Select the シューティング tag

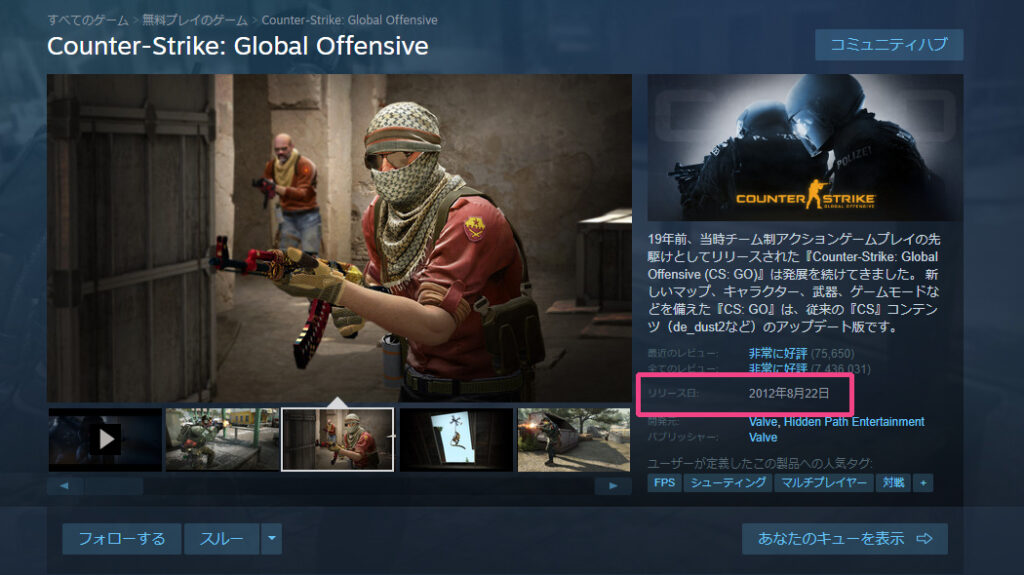pos(728,483)
